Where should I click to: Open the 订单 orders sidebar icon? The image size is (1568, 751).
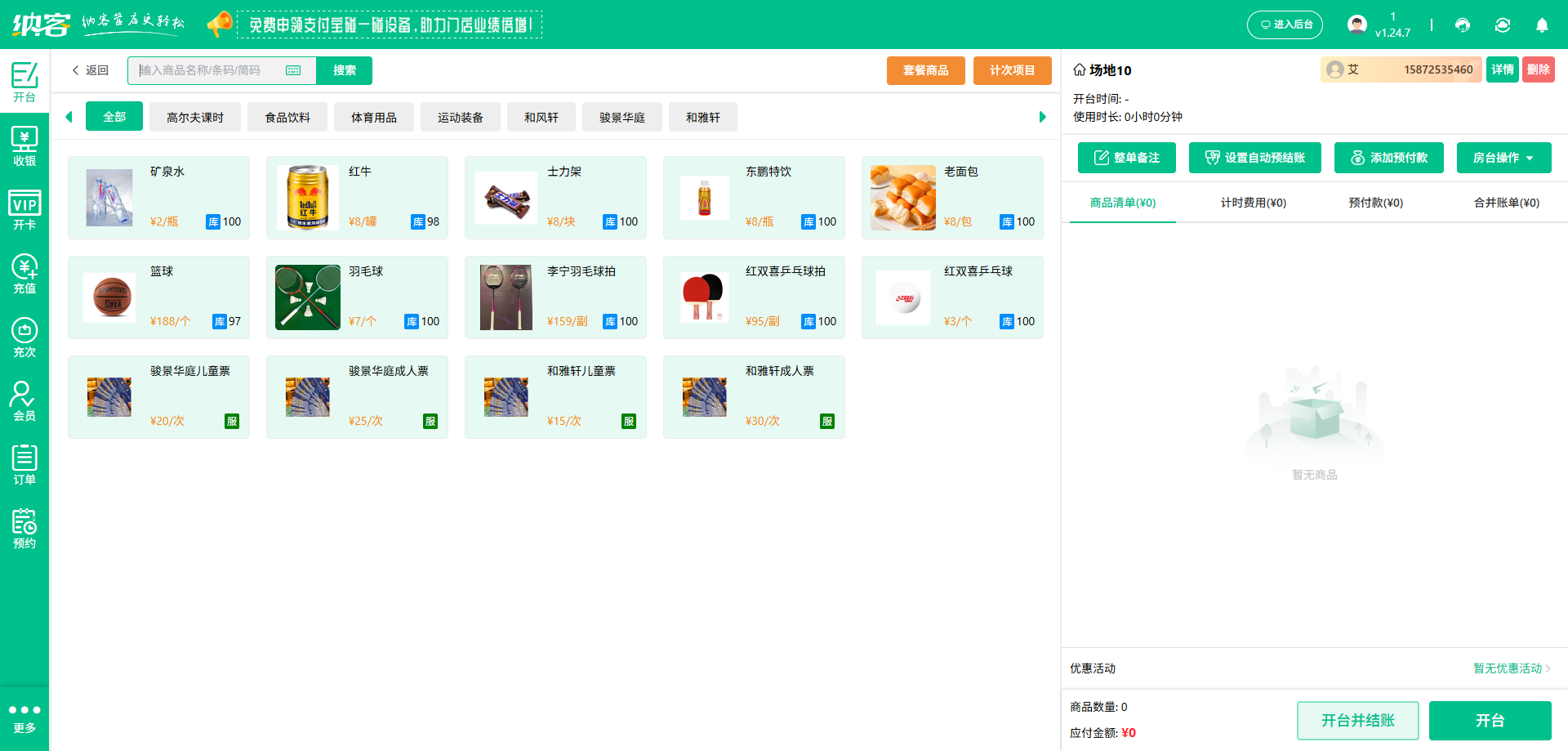pyautogui.click(x=24, y=463)
